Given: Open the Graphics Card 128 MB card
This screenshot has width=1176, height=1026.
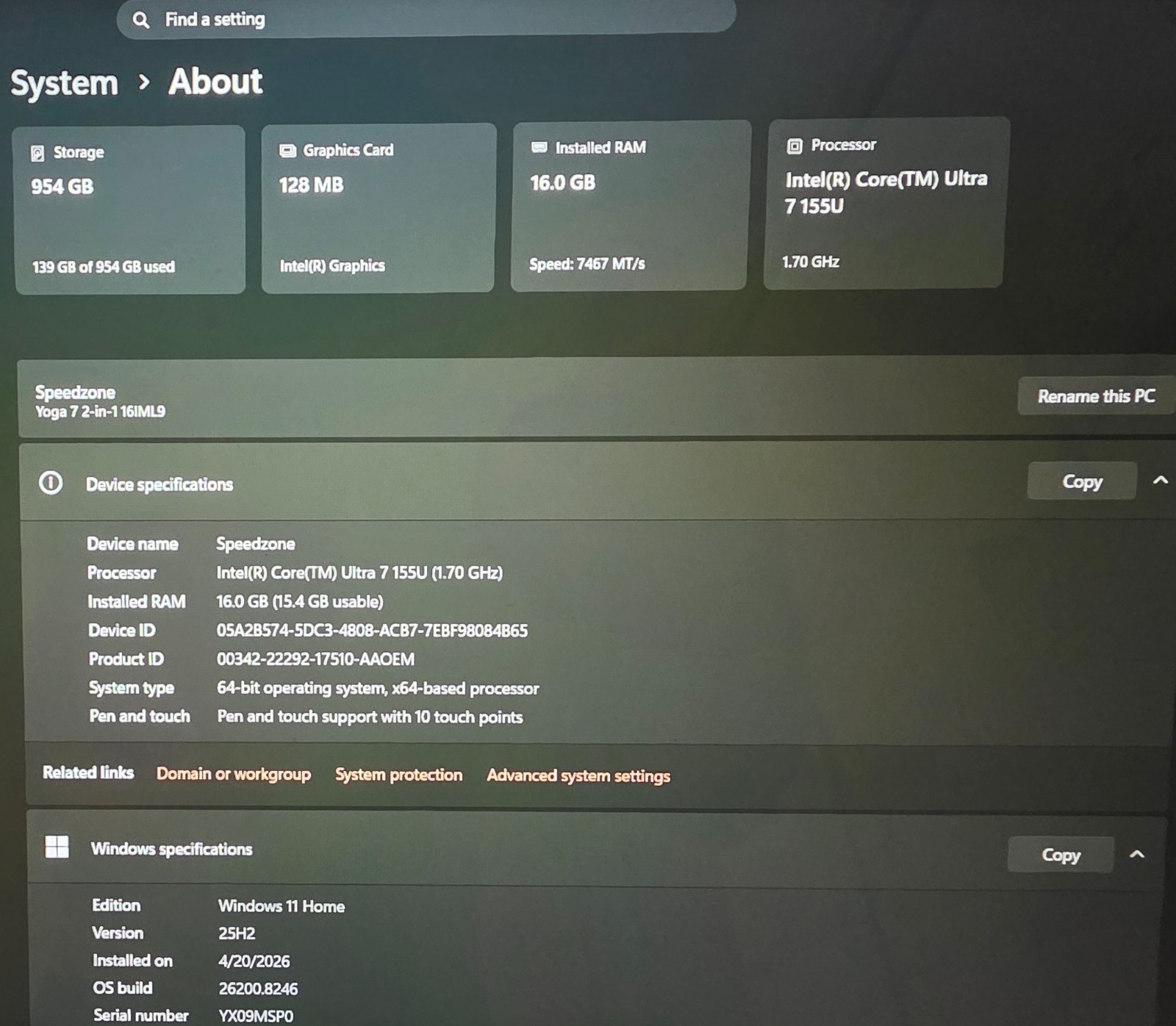Looking at the screenshot, I should [379, 207].
